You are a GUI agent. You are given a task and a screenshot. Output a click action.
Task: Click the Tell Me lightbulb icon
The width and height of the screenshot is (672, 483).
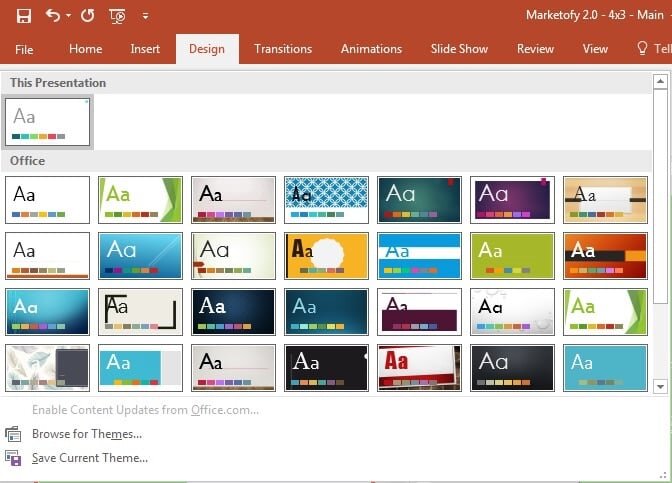[643, 49]
